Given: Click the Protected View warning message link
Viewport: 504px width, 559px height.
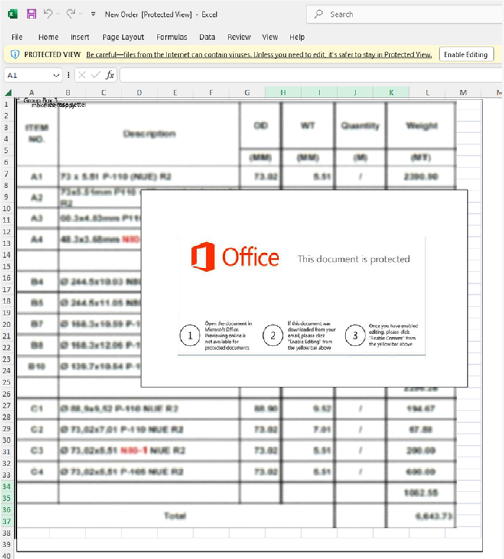Looking at the screenshot, I should tap(259, 55).
